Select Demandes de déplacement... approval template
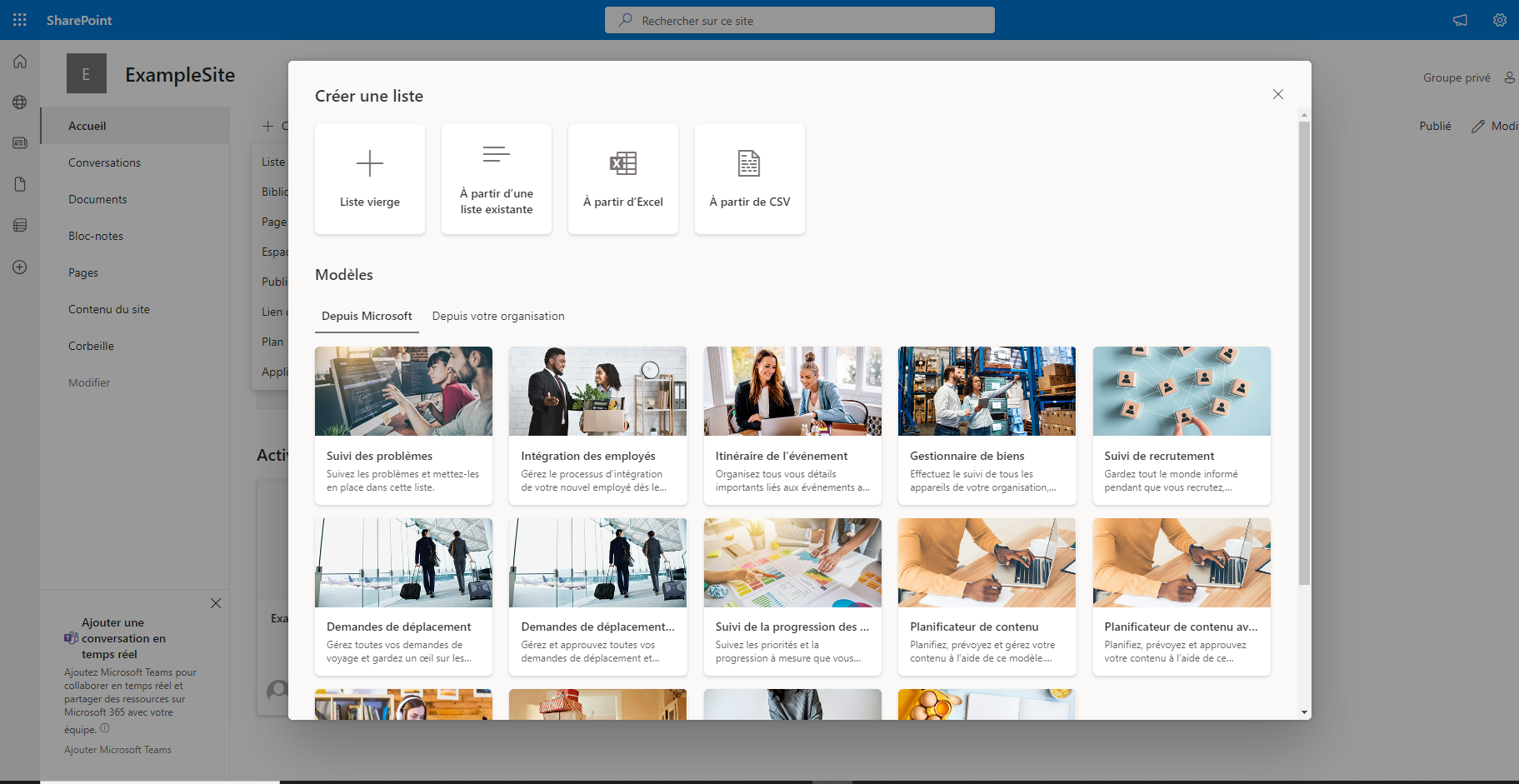 (598, 597)
